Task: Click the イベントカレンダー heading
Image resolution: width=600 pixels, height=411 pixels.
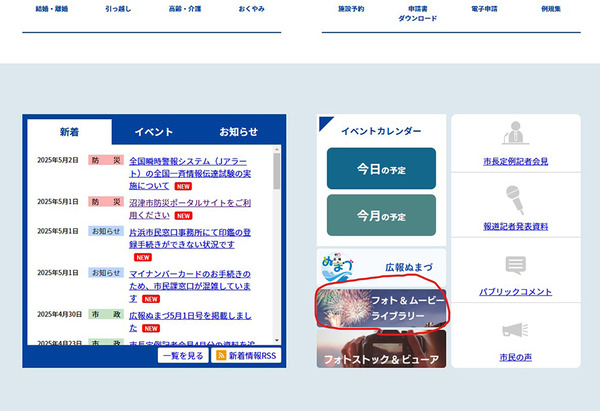Action: click(381, 131)
